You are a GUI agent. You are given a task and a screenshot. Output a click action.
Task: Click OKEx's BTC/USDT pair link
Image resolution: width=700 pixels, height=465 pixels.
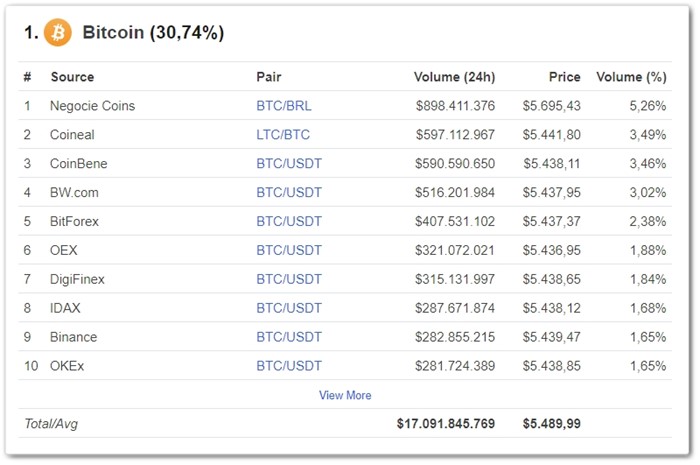tap(289, 366)
